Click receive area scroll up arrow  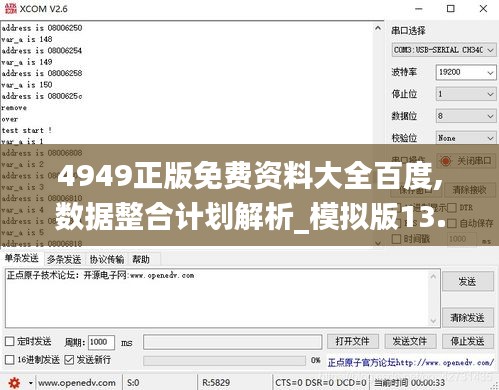tap(378, 28)
